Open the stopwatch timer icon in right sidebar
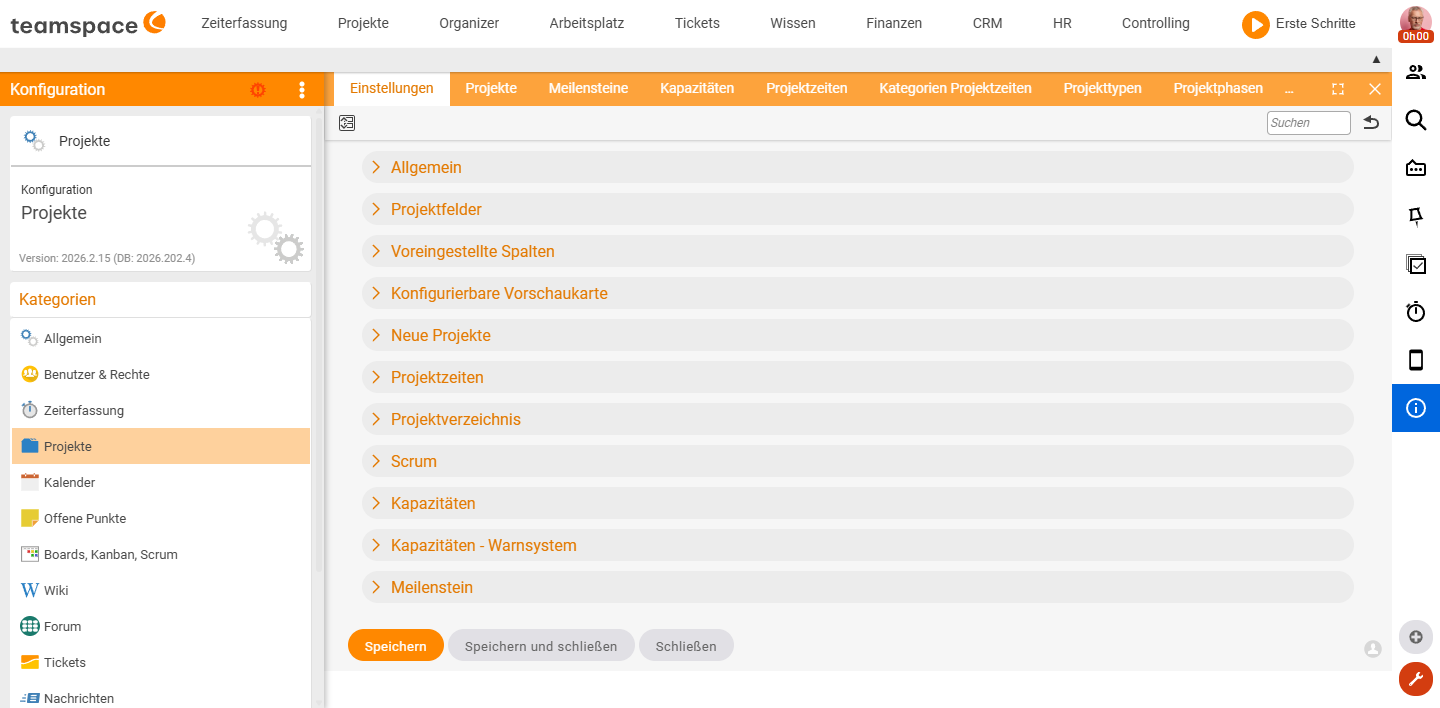 pyautogui.click(x=1416, y=312)
